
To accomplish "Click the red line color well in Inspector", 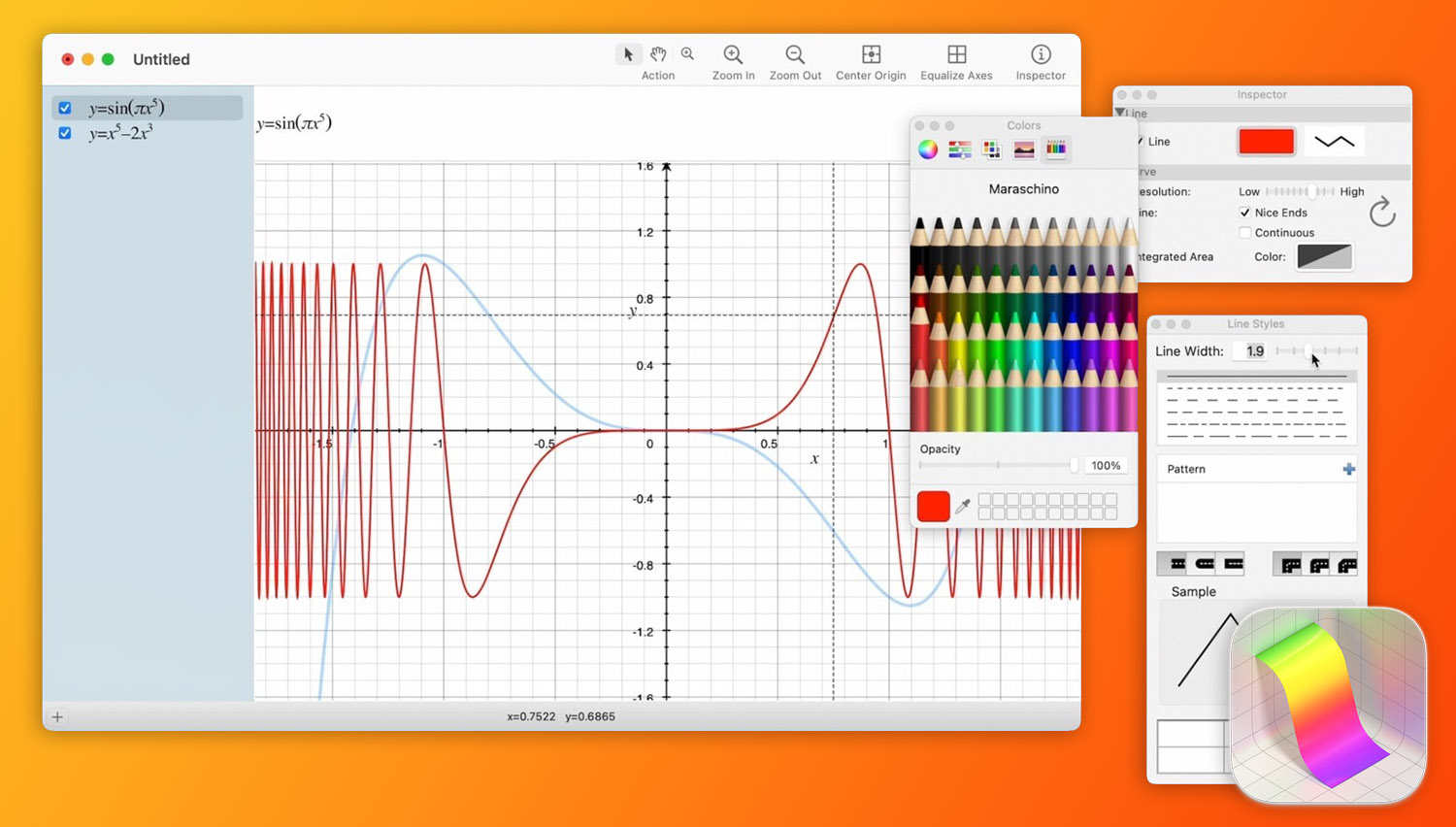I will coord(1266,142).
